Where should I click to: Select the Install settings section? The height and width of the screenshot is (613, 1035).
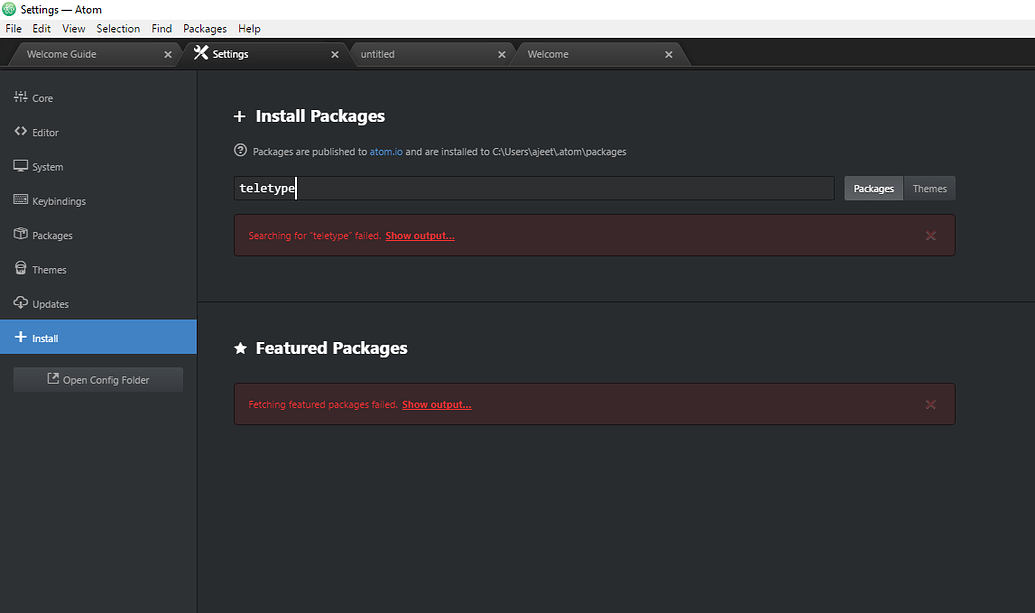[x=45, y=337]
